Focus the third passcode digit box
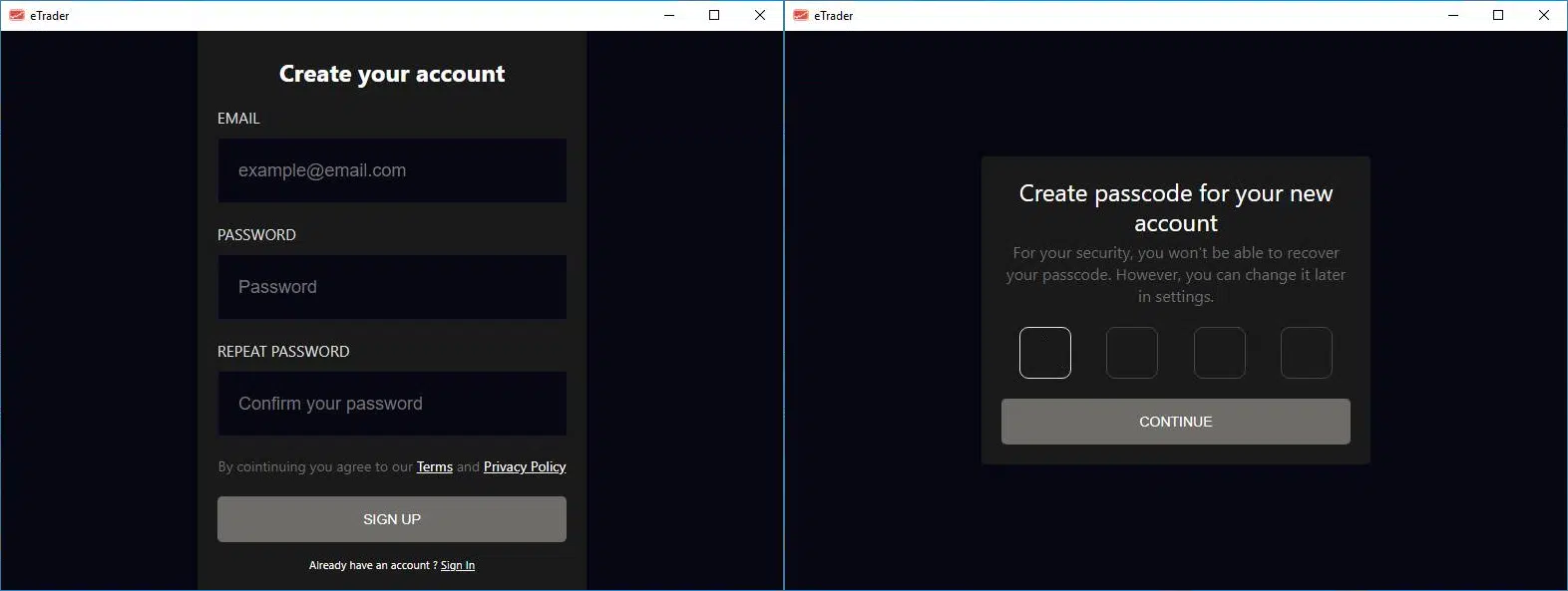The width and height of the screenshot is (1568, 591). 1219,353
